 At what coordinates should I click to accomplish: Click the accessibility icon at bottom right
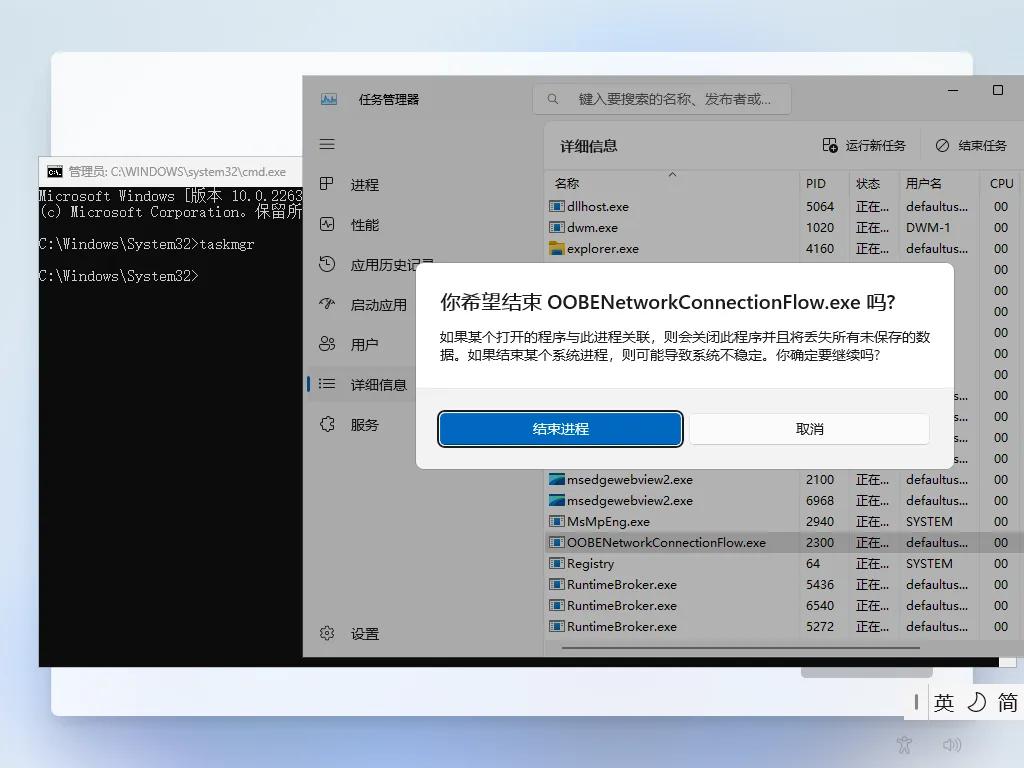[904, 744]
